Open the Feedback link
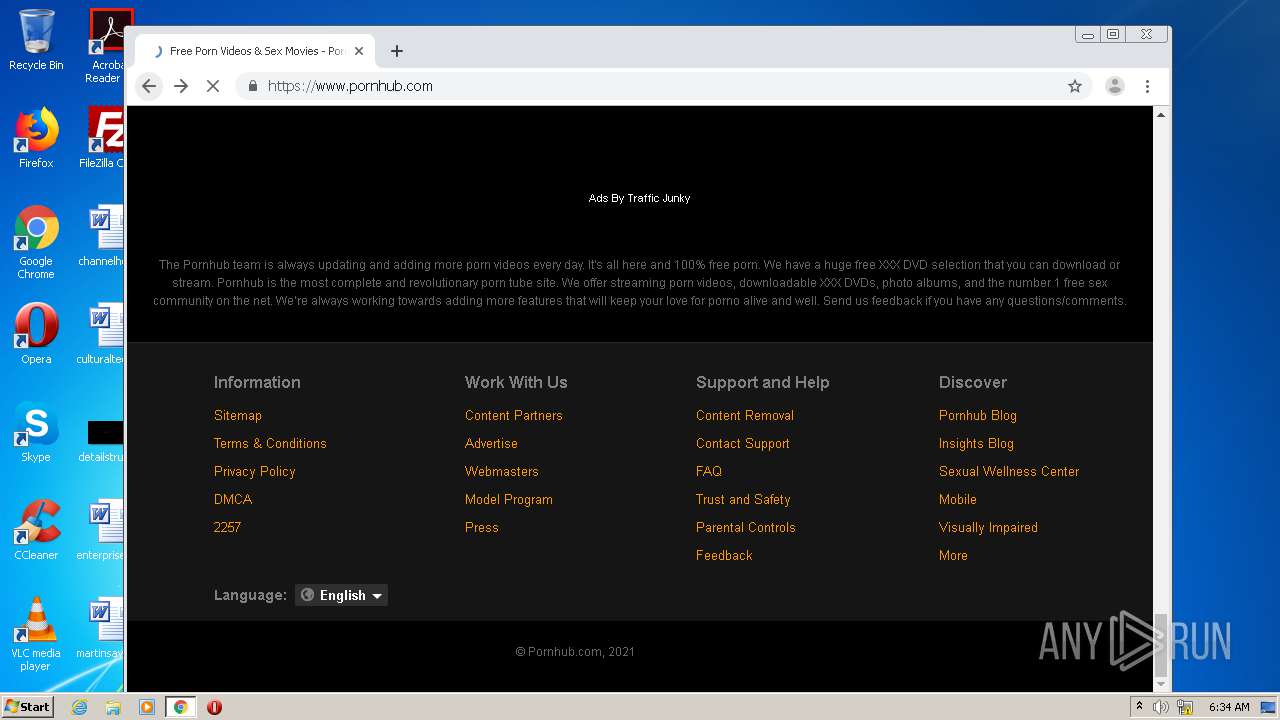 click(724, 555)
